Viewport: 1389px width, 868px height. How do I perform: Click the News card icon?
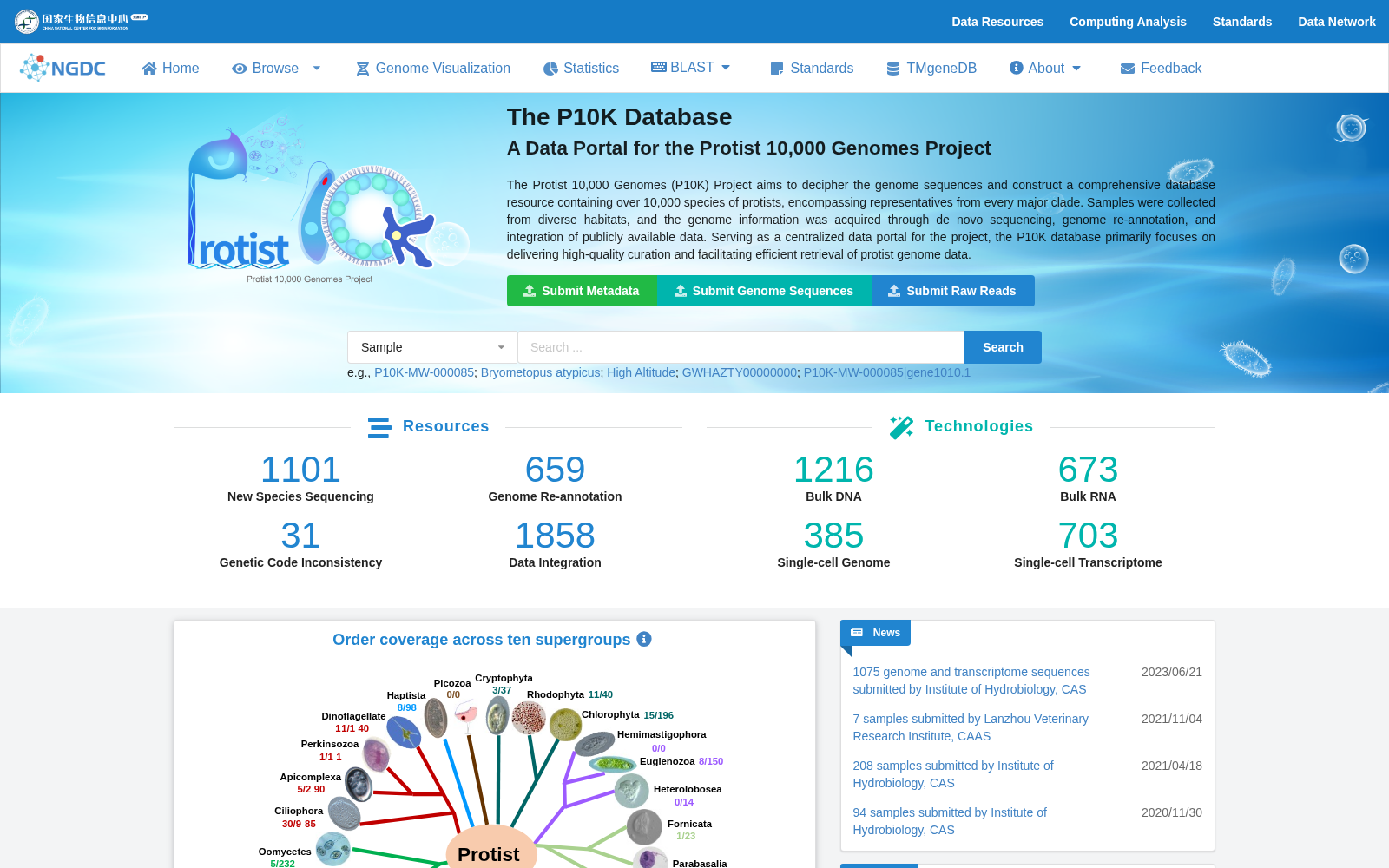tap(857, 633)
